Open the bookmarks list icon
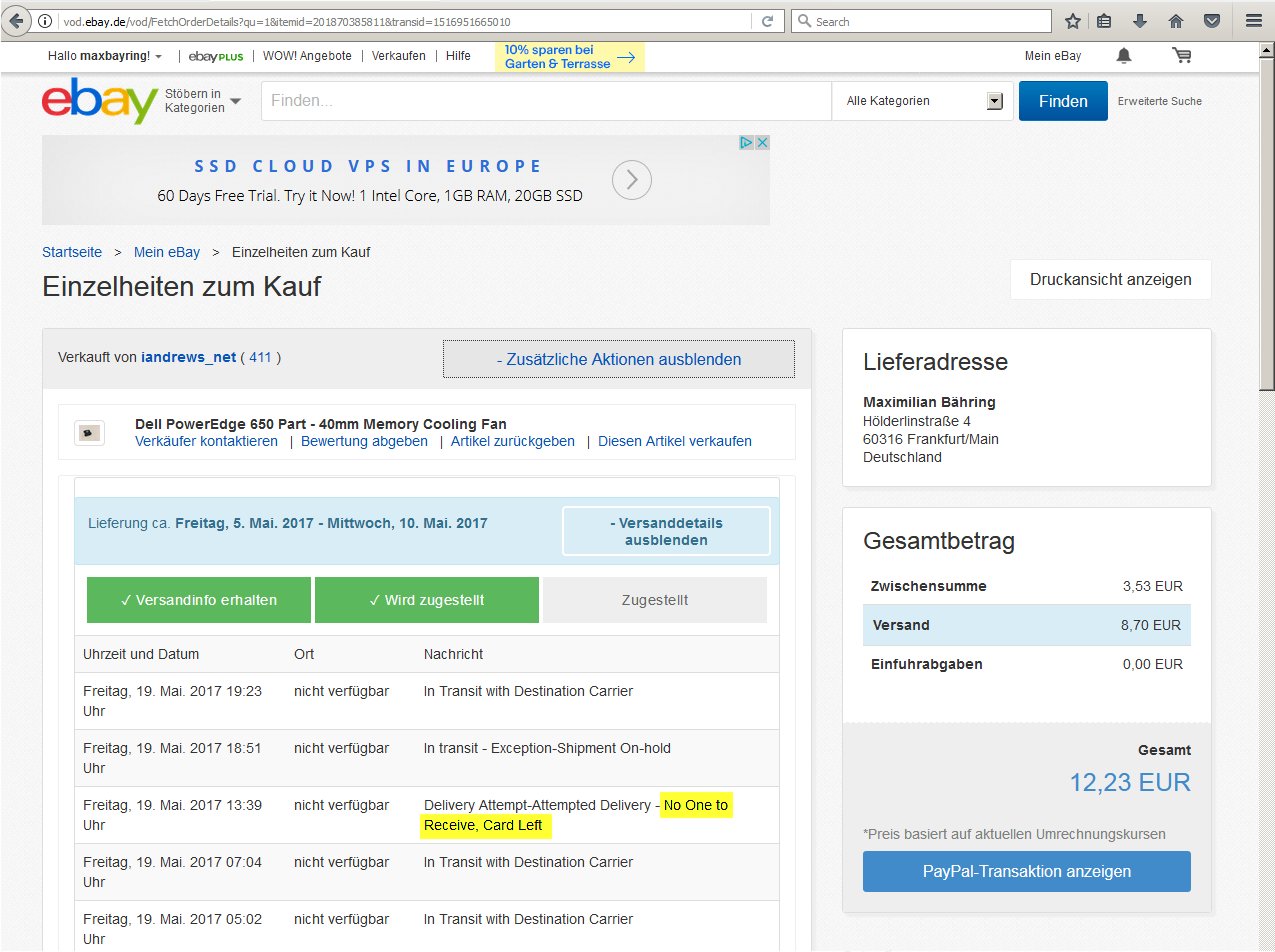 point(1104,21)
